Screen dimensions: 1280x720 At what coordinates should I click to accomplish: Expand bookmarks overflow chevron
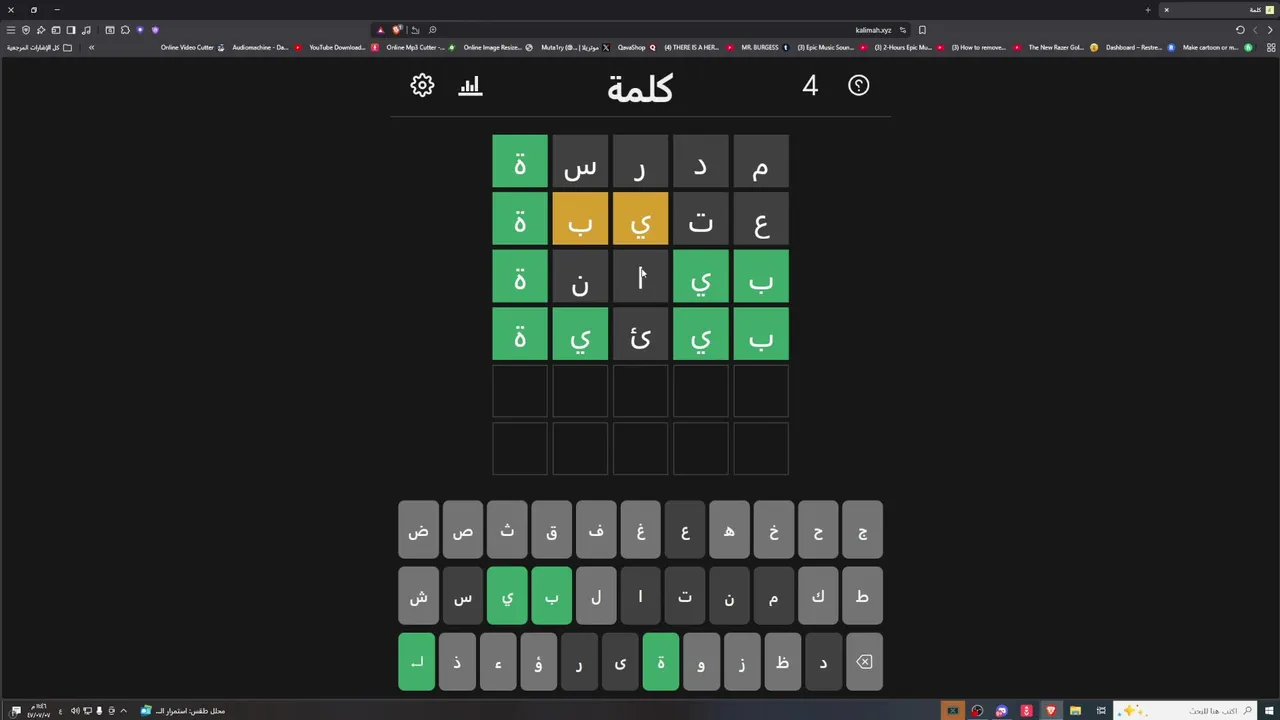[91, 47]
